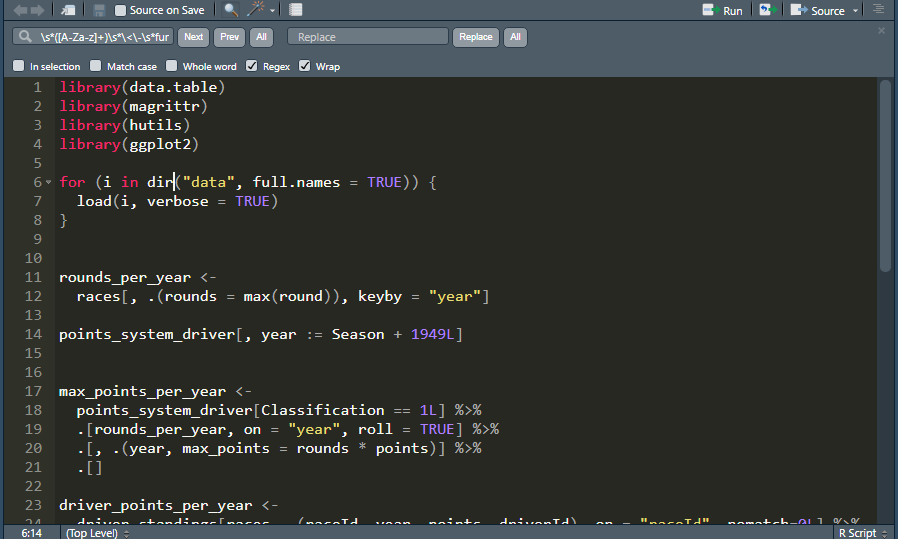Source the active document
Screen dimensions: 898x539
point(817,10)
